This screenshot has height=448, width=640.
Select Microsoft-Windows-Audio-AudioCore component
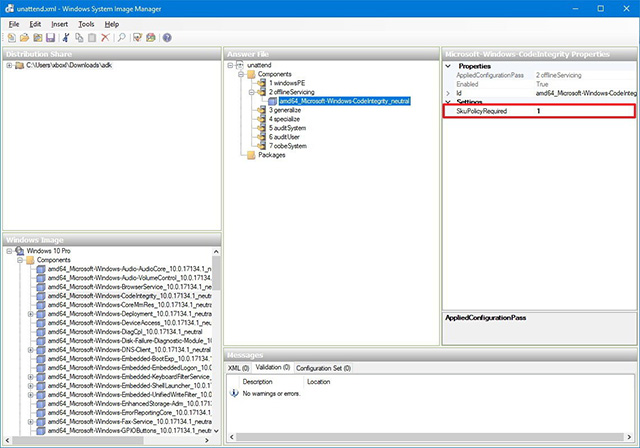[129, 269]
